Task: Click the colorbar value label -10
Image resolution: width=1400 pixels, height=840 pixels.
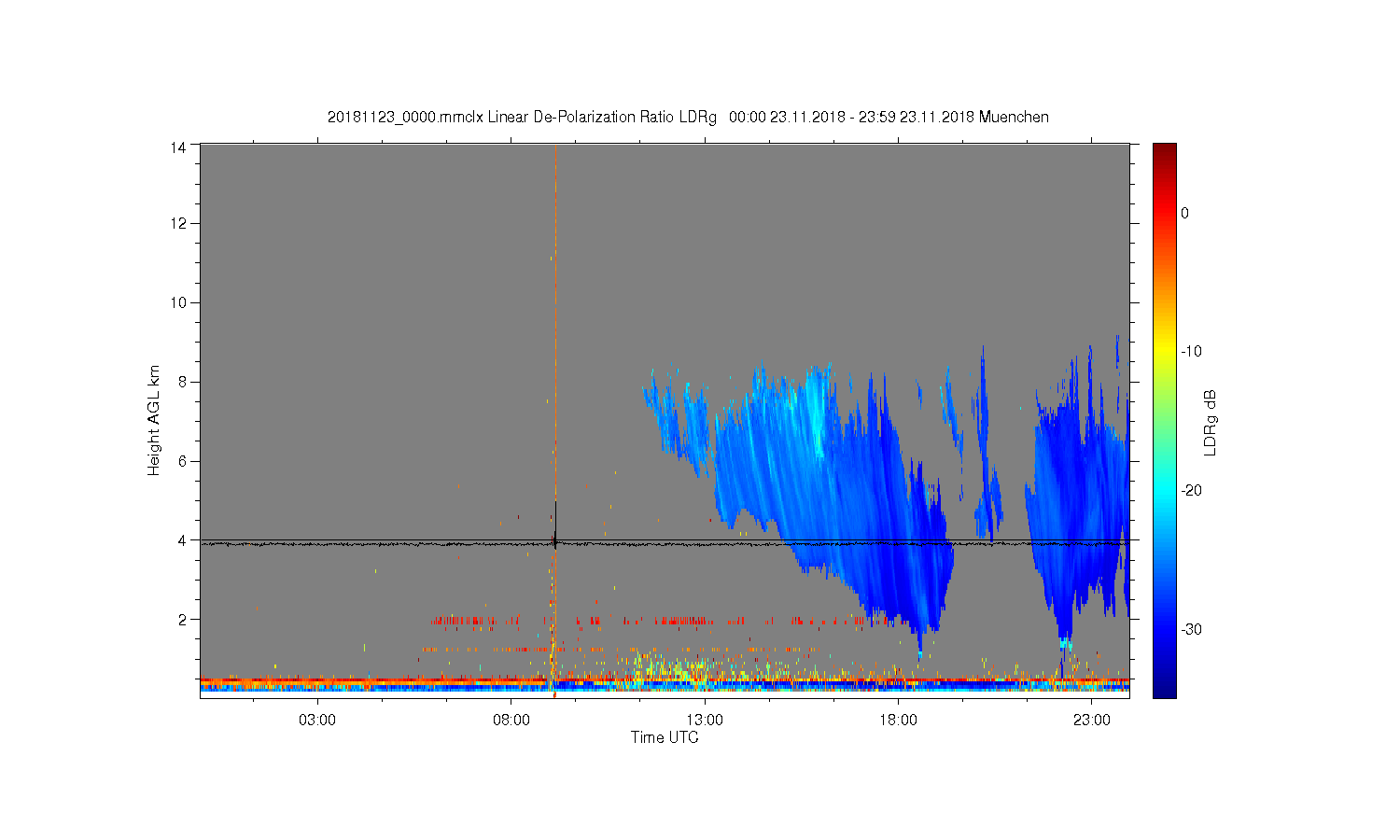Action: point(1191,352)
